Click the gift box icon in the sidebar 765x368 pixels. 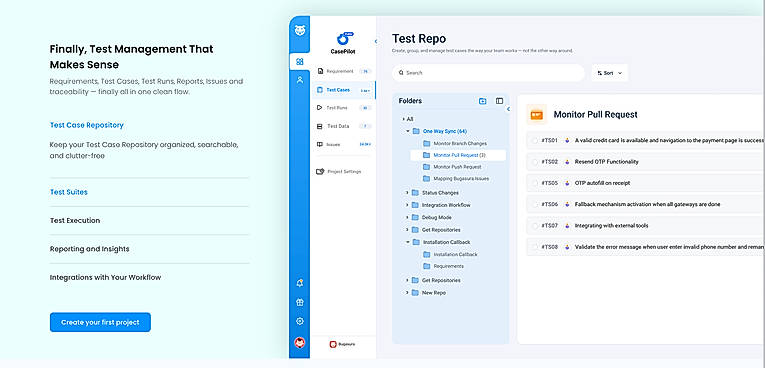300,302
